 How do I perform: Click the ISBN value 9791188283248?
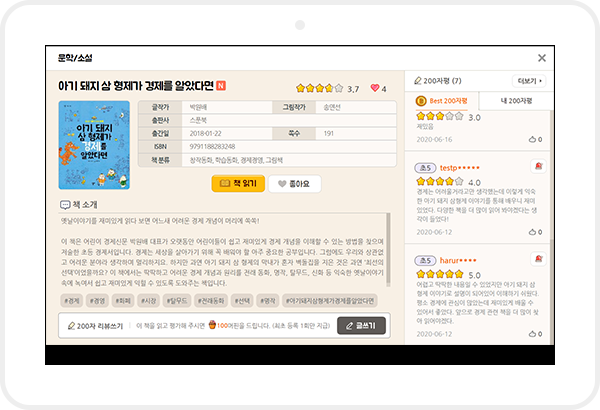[x=212, y=147]
